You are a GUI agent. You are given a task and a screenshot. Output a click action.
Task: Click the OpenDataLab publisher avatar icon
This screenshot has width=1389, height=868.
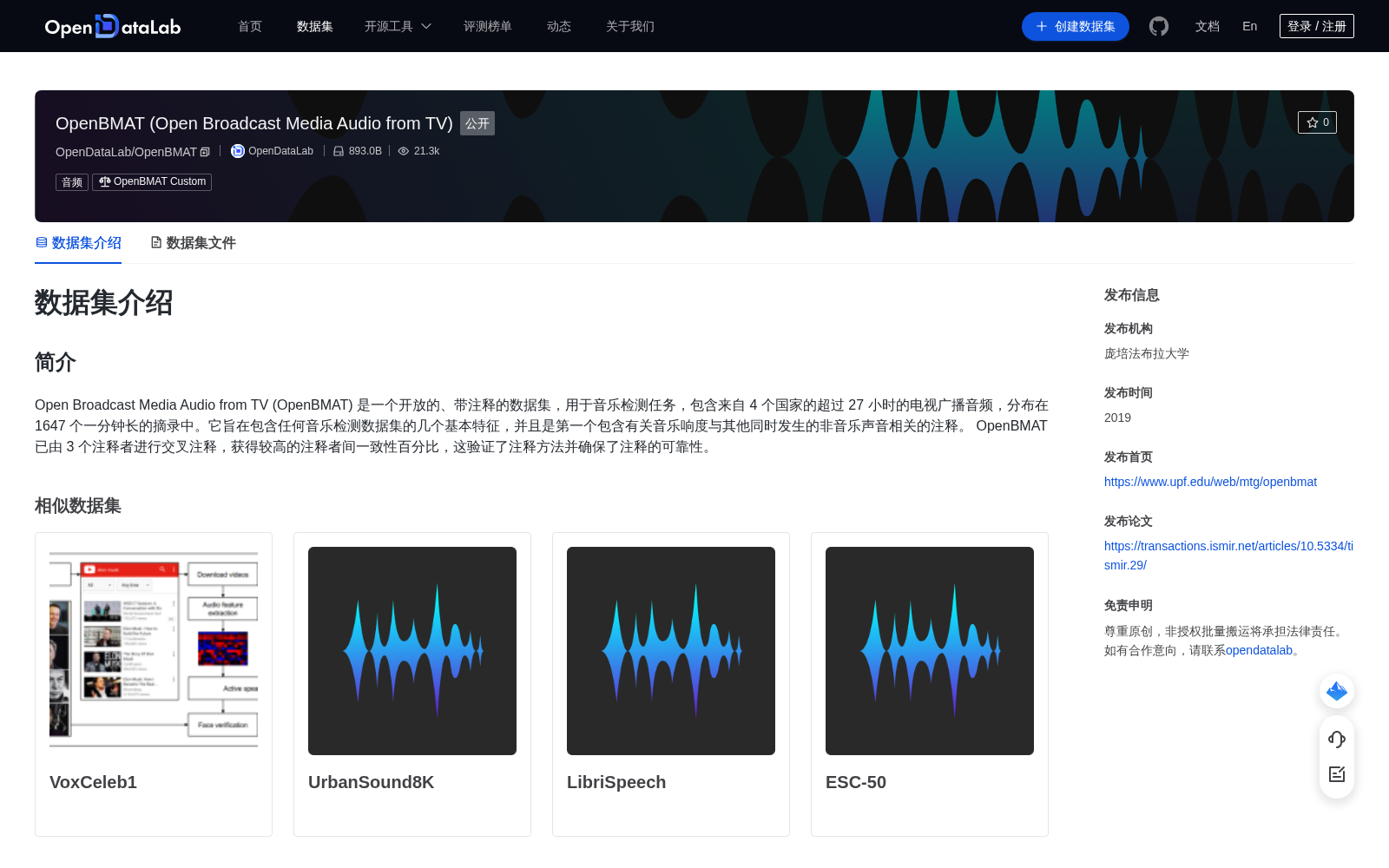[x=237, y=151]
